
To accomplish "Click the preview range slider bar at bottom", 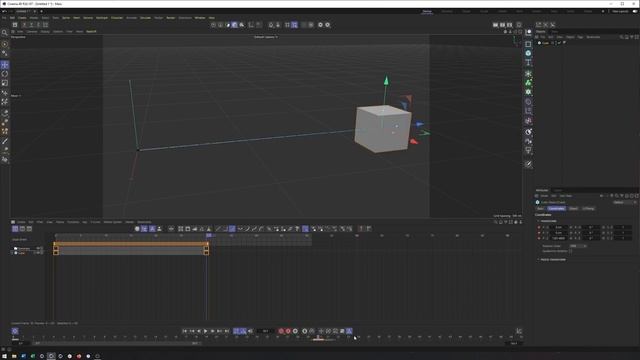I will [x=116, y=343].
